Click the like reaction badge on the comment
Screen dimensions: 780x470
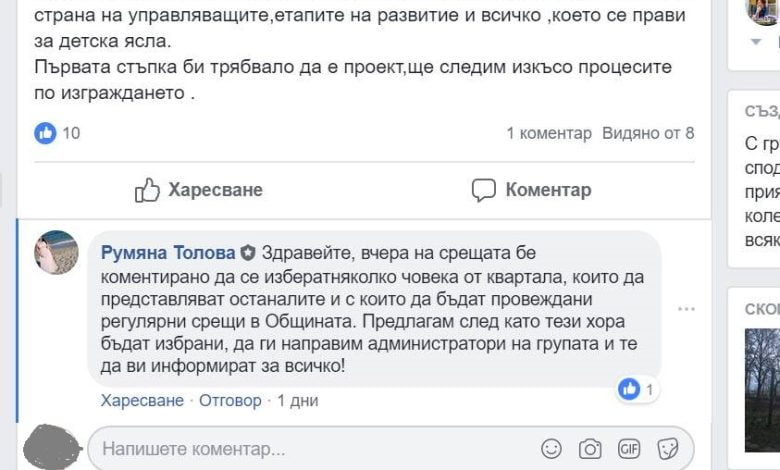637,389
